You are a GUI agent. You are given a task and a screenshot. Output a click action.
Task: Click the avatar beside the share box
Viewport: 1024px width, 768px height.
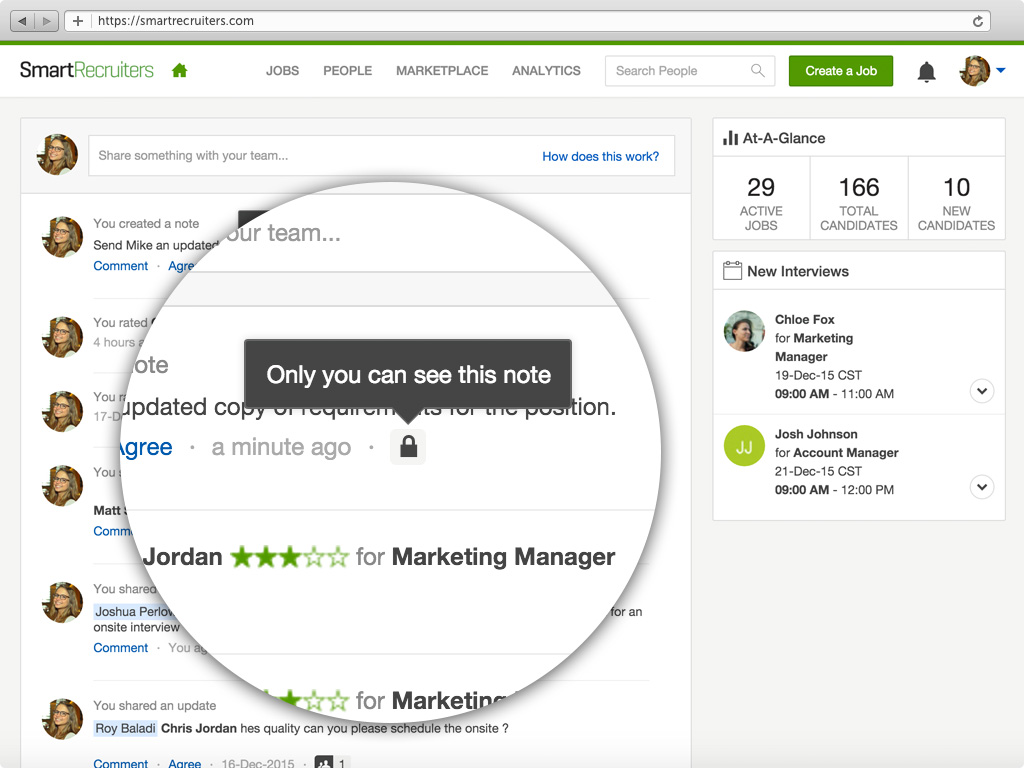tap(57, 155)
